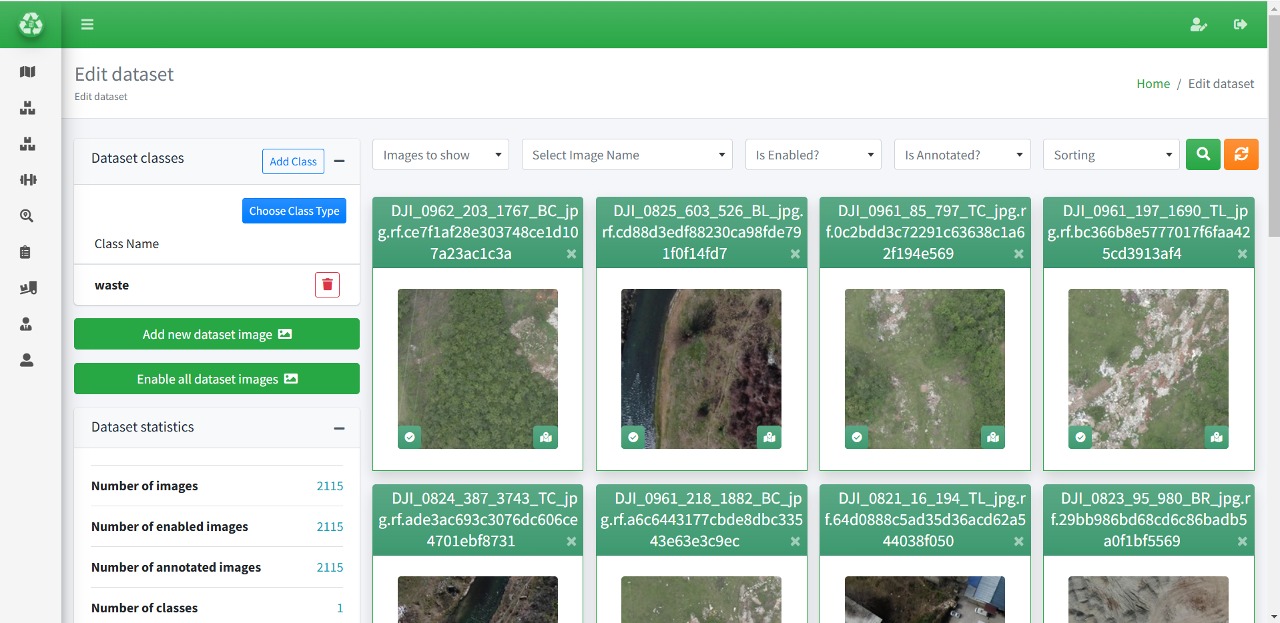This screenshot has height=623, width=1280.
Task: Open the truck loading sidebar icon
Action: click(27, 288)
